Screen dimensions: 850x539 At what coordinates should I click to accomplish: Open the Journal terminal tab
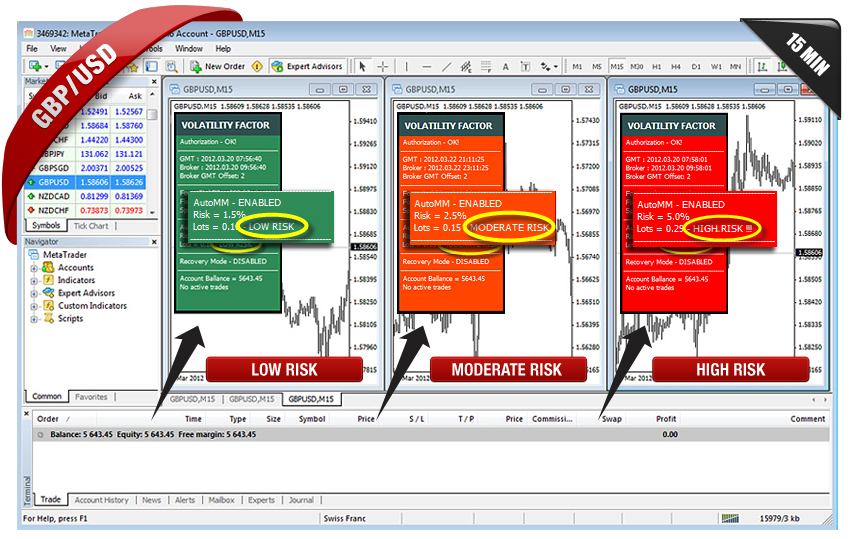[x=301, y=500]
